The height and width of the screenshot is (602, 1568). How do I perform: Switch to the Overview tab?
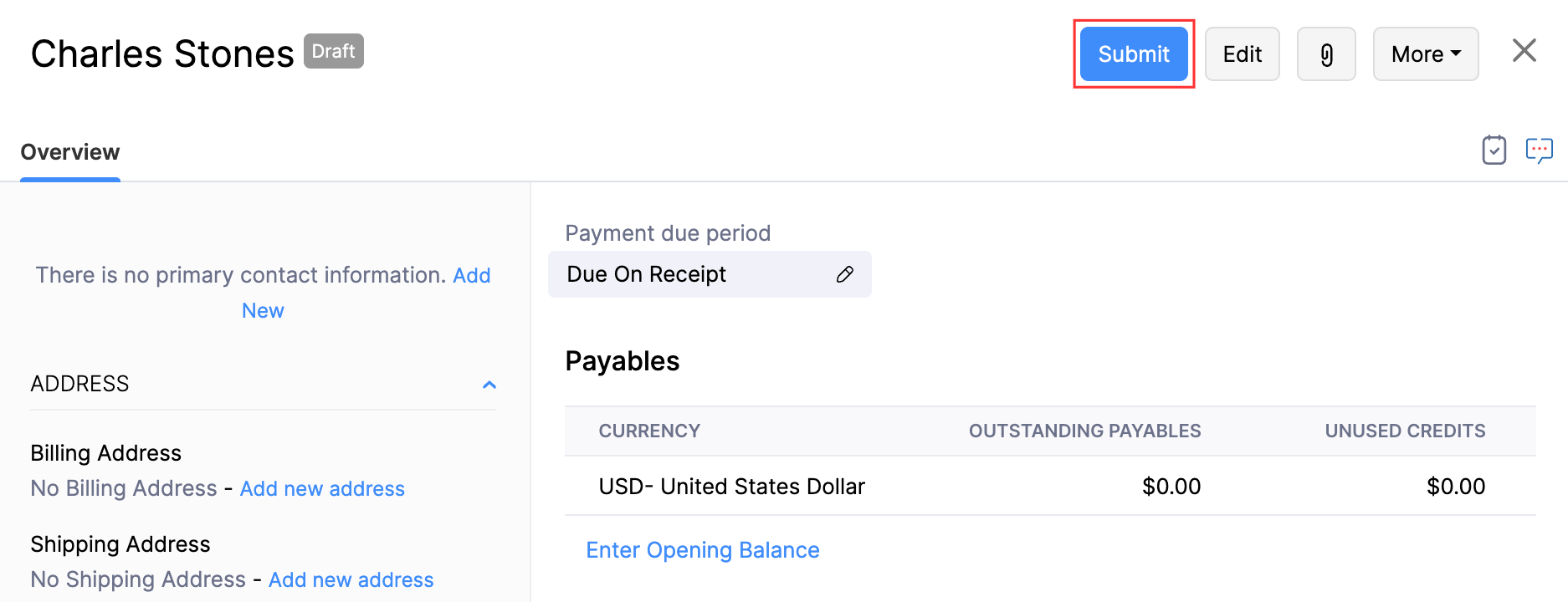70,152
